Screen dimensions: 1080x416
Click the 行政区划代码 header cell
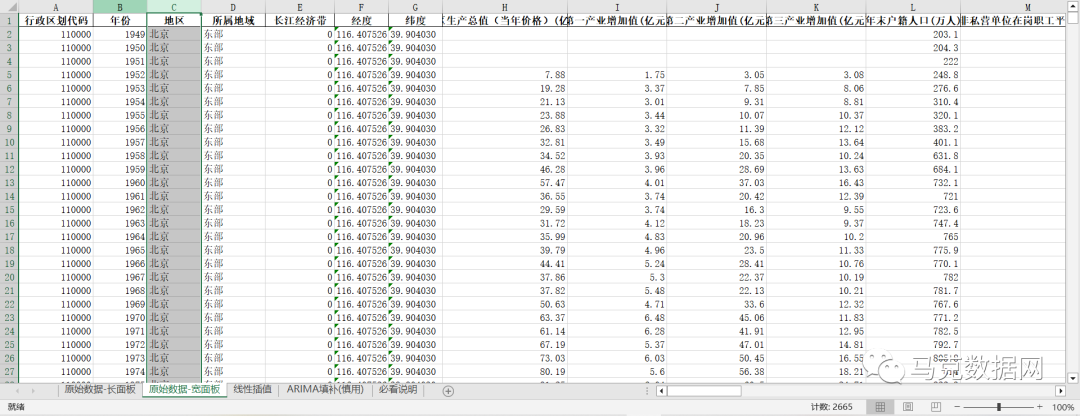pos(55,20)
